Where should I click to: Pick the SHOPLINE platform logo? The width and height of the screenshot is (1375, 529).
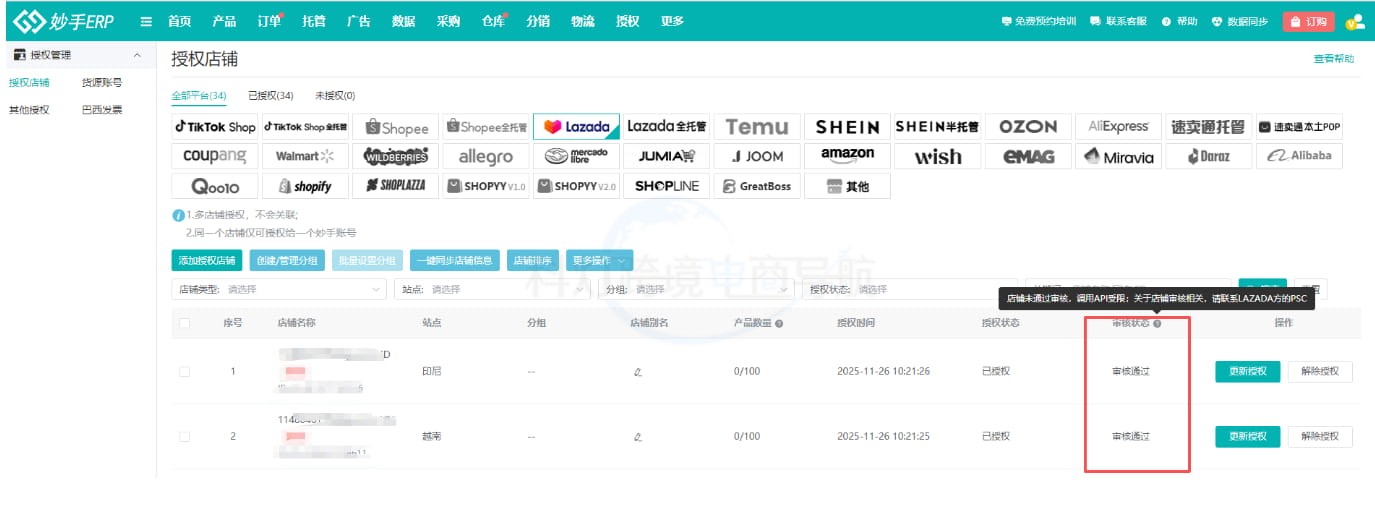pos(667,186)
